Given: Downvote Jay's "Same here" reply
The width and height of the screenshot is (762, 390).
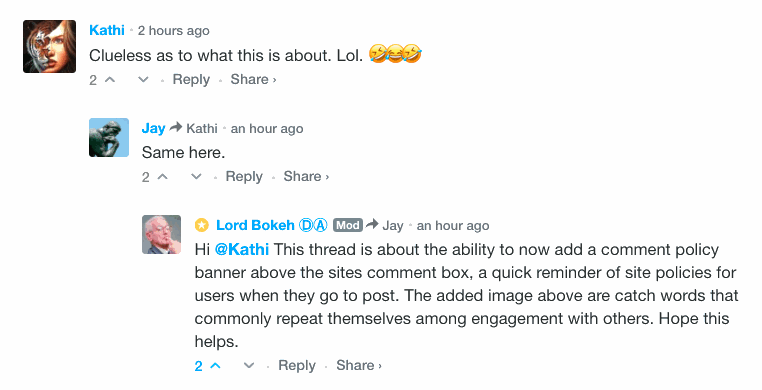Looking at the screenshot, I should coord(196,177).
